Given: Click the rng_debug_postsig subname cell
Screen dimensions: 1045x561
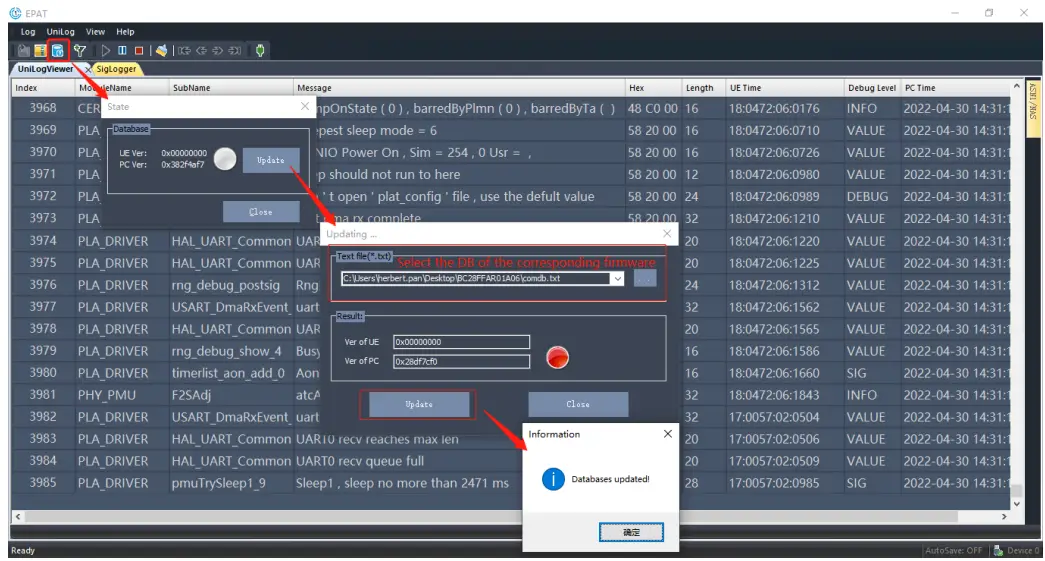Looking at the screenshot, I should pyautogui.click(x=231, y=285).
